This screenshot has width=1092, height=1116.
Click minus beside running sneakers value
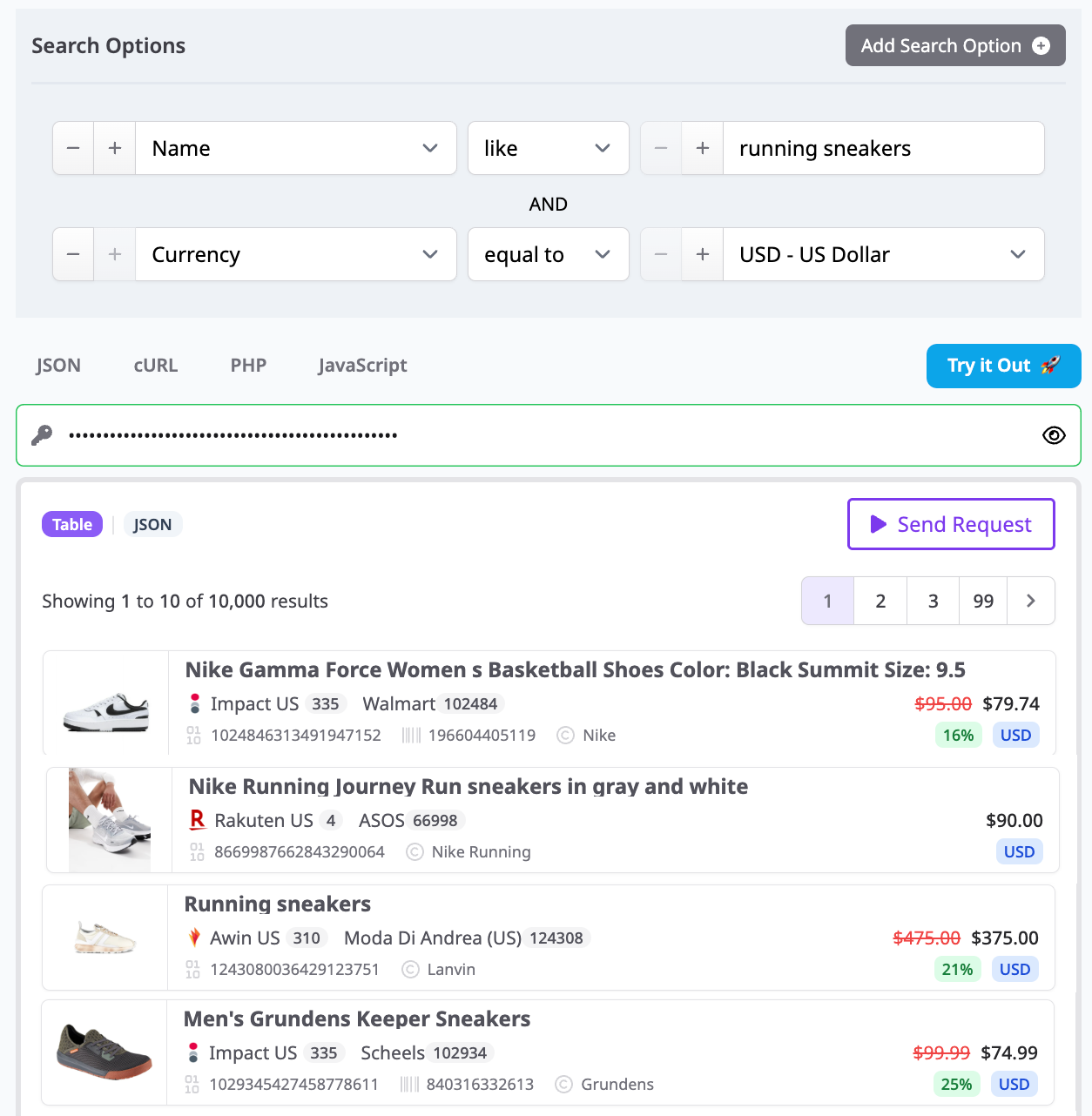click(x=661, y=148)
